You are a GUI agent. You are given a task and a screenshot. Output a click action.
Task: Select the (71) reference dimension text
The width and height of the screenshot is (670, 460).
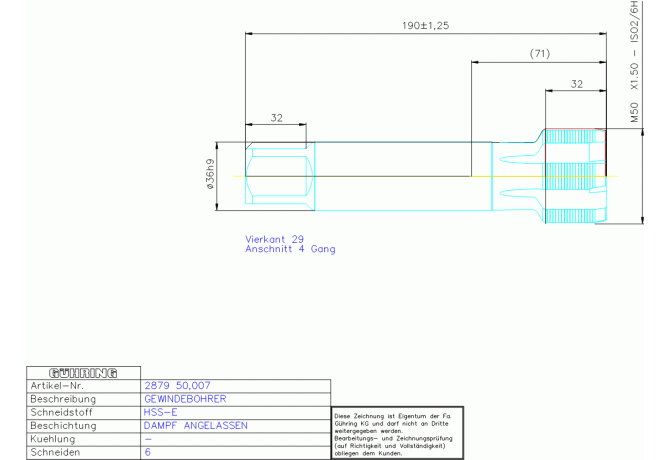(x=541, y=52)
